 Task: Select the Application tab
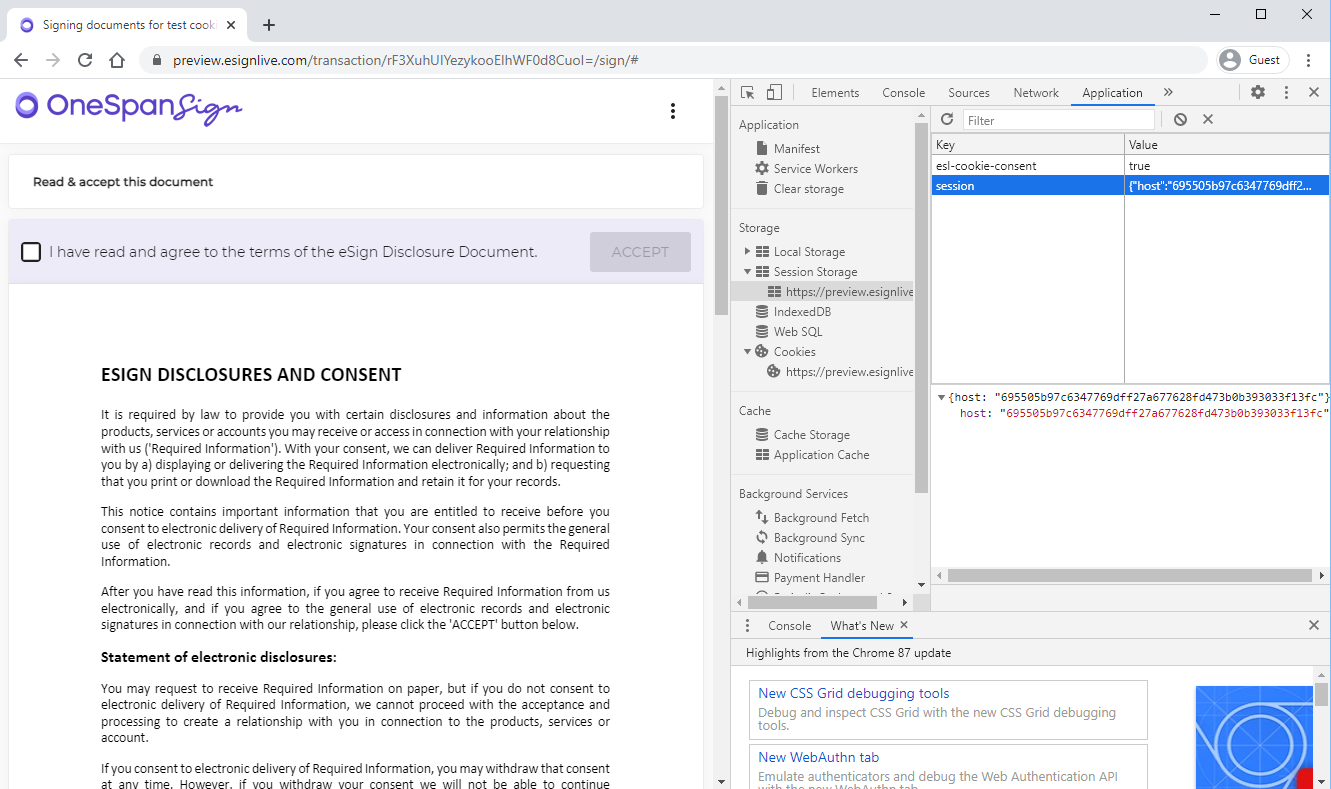click(x=1112, y=92)
